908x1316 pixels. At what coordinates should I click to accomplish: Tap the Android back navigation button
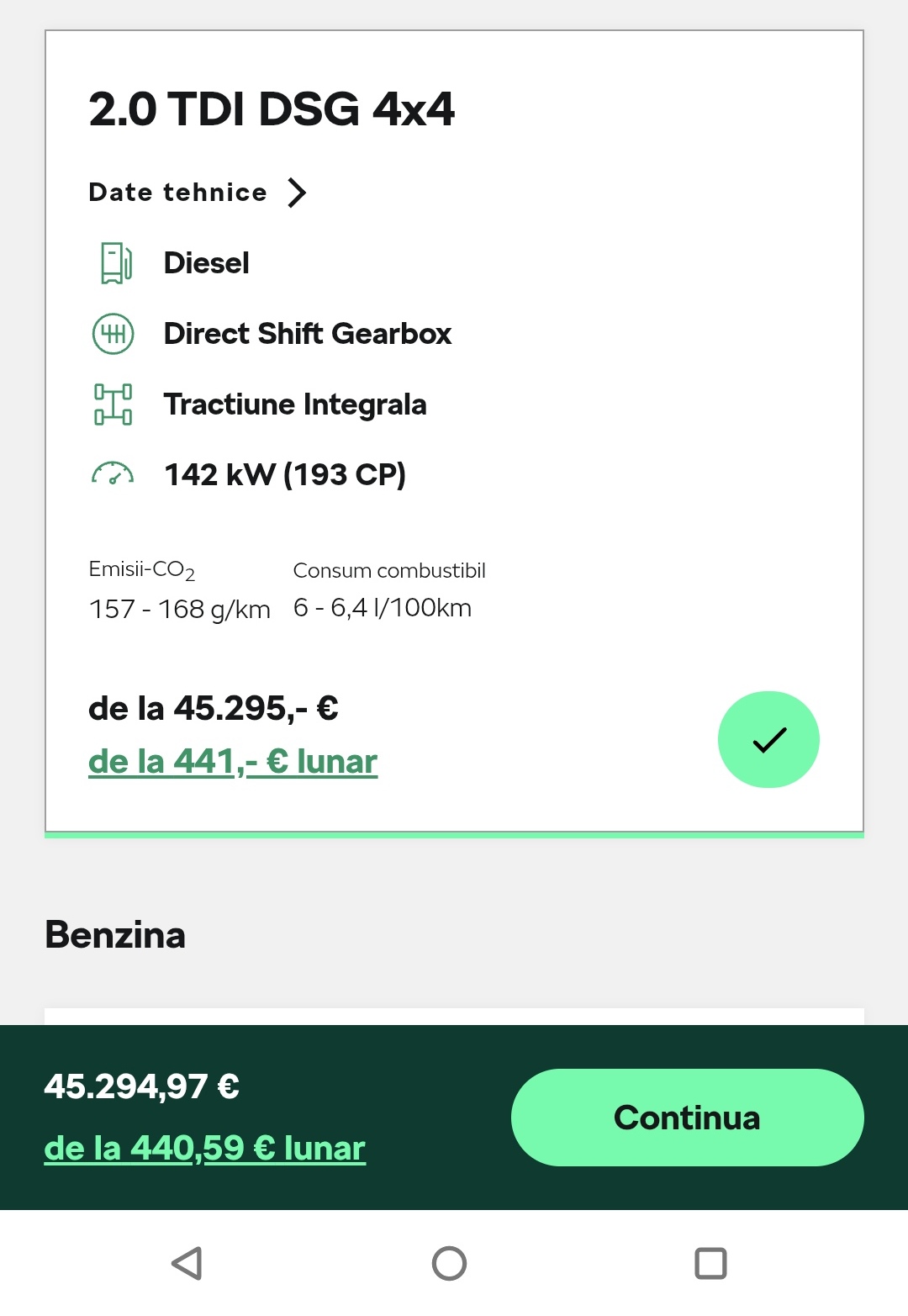(187, 1263)
